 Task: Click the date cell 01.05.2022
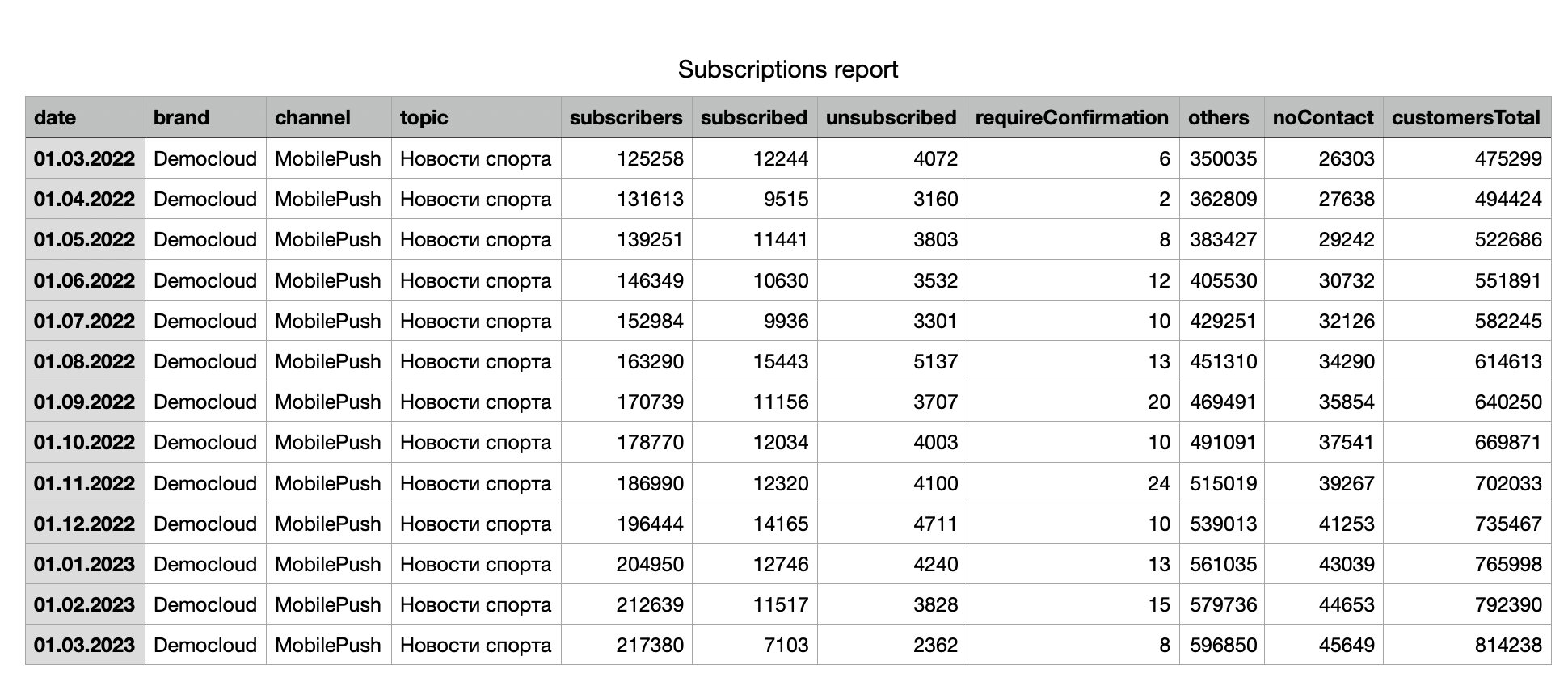pos(84,239)
